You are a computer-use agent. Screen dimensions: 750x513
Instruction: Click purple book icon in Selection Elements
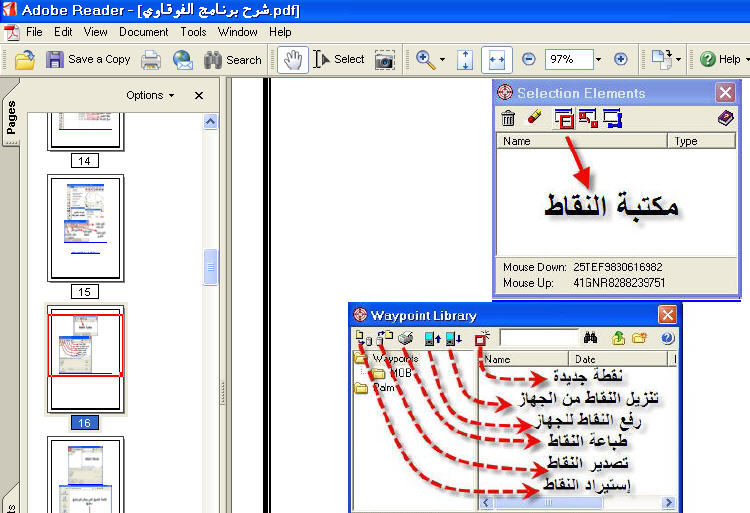[x=726, y=117]
